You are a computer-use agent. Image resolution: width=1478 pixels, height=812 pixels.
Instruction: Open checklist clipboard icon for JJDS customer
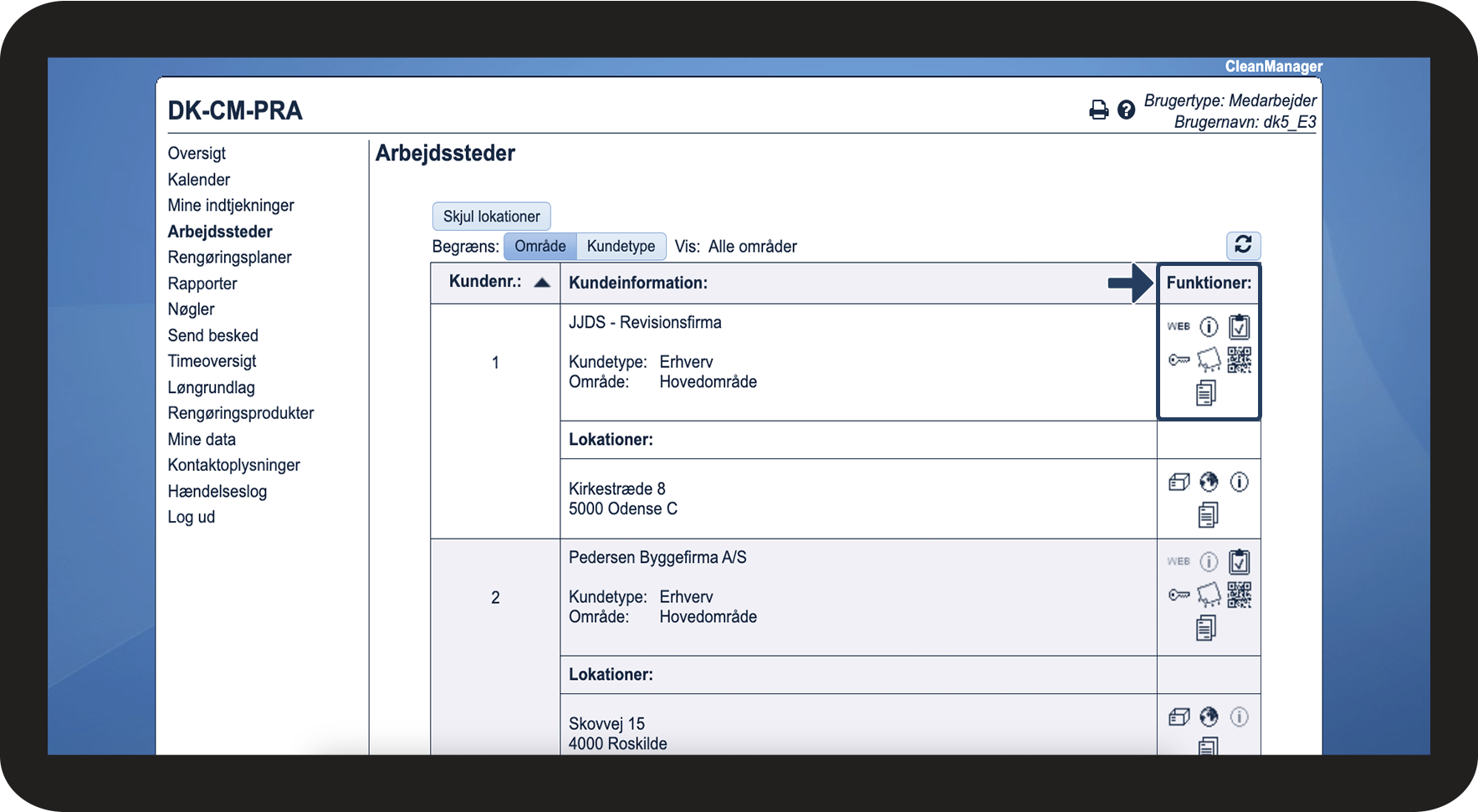click(x=1239, y=326)
